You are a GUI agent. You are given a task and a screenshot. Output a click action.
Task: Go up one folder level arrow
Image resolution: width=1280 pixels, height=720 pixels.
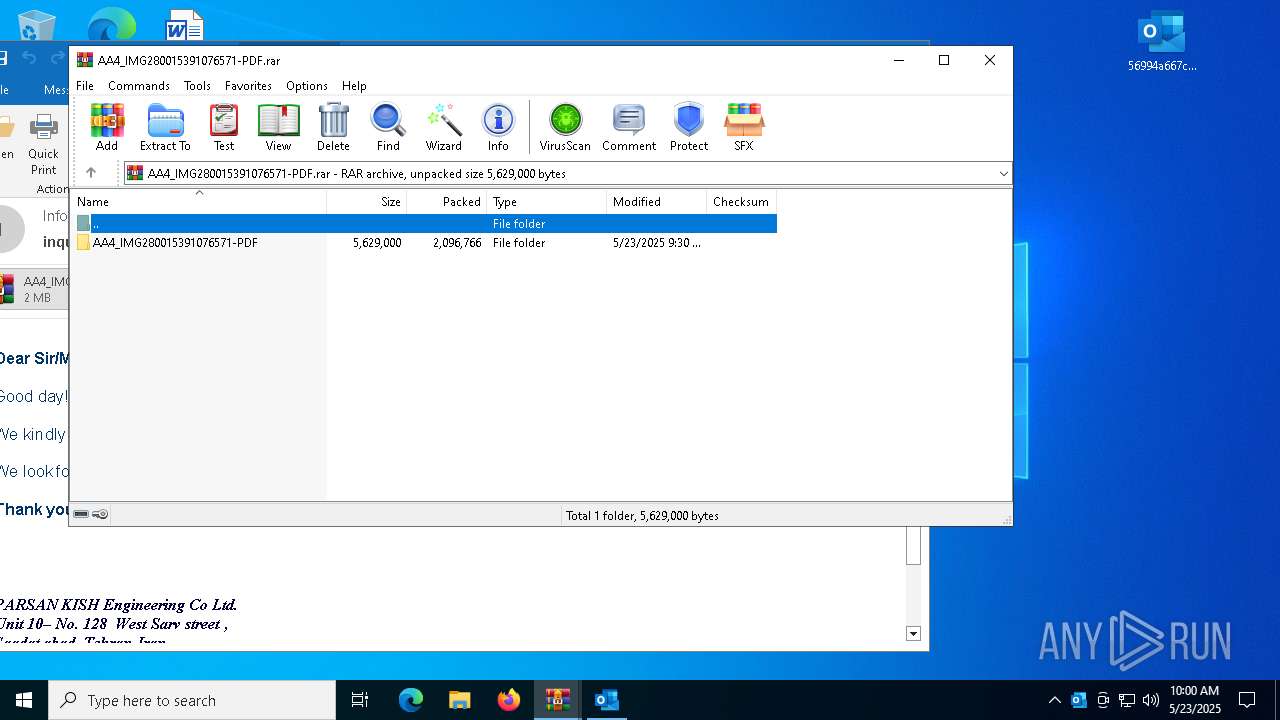[x=91, y=173]
